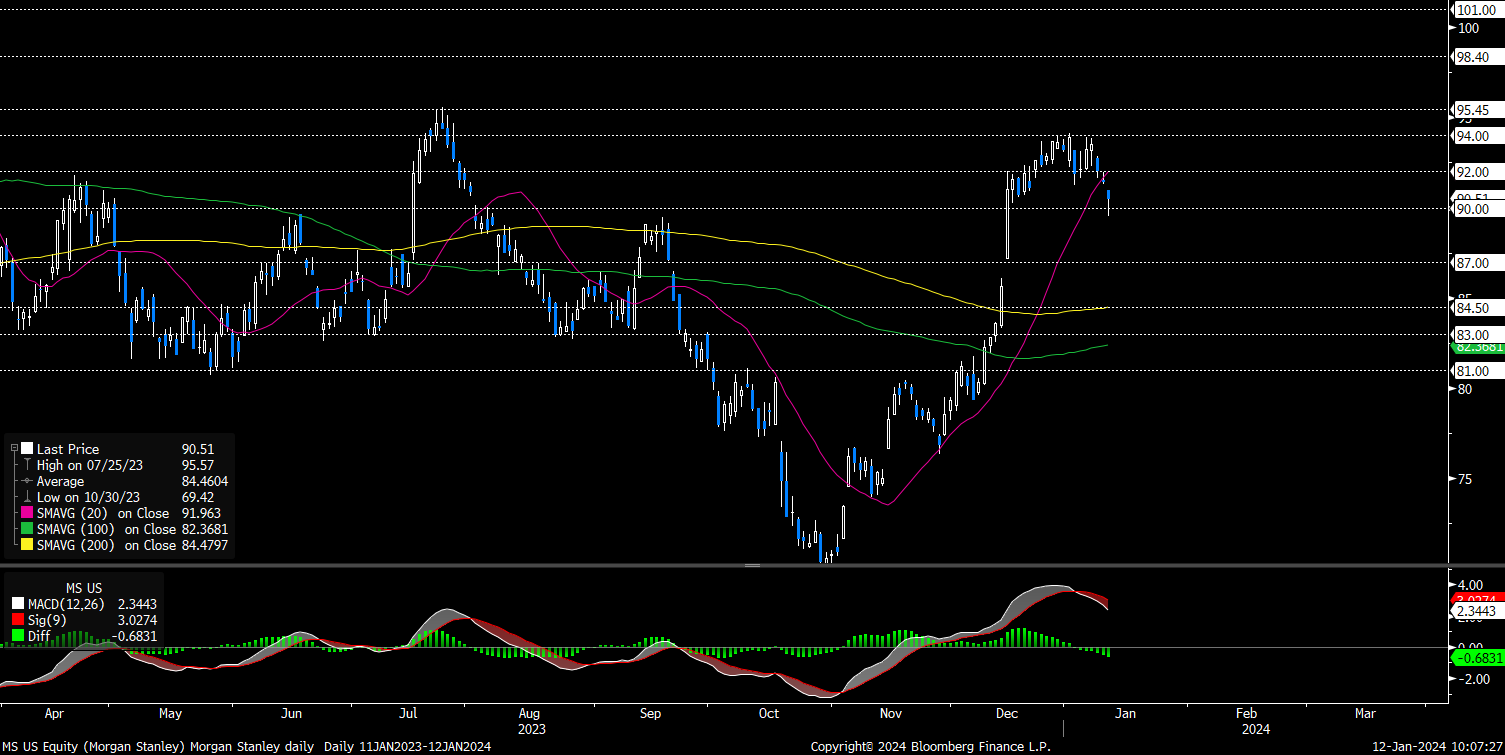Click the 'Nov' label on time axis

890,714
